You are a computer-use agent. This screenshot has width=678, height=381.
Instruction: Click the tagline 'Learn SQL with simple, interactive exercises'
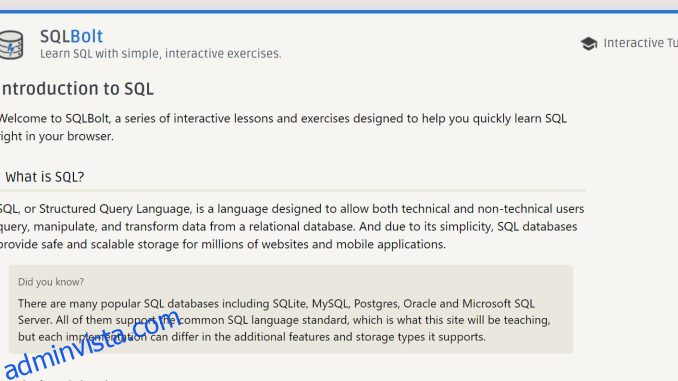pyautogui.click(x=160, y=54)
